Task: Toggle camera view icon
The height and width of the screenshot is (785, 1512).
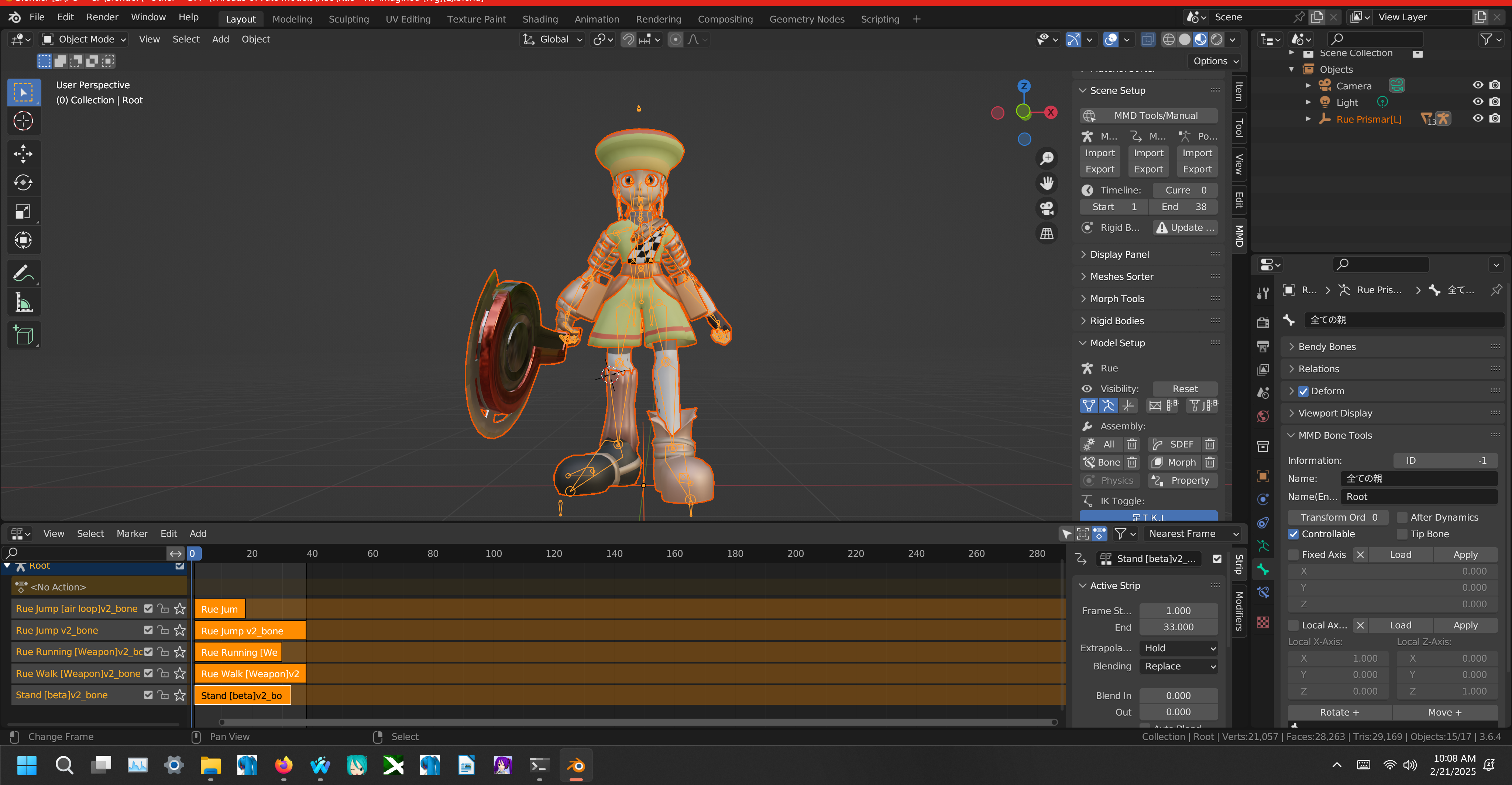Action: (1047, 208)
